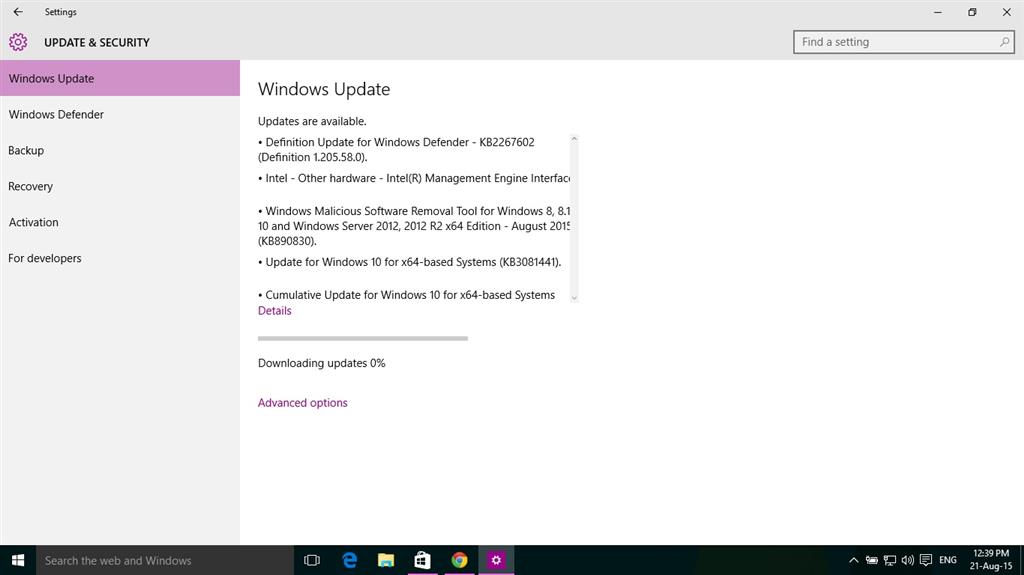Open Advanced options link
Image resolution: width=1024 pixels, height=575 pixels.
302,403
